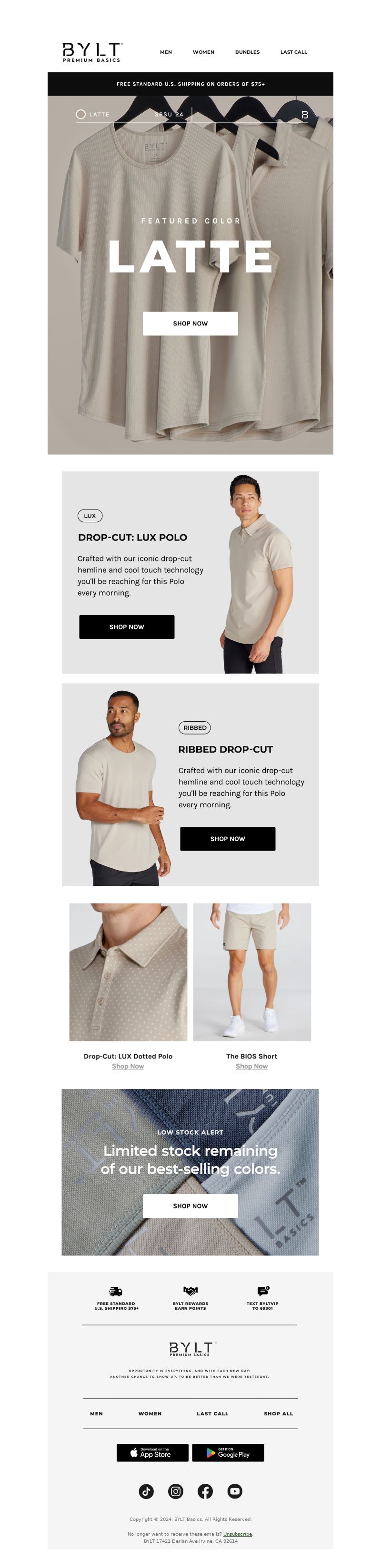The width and height of the screenshot is (381, 1568).
Task: Shop Now for Ribbed Drop-Cut
Action: [227, 838]
